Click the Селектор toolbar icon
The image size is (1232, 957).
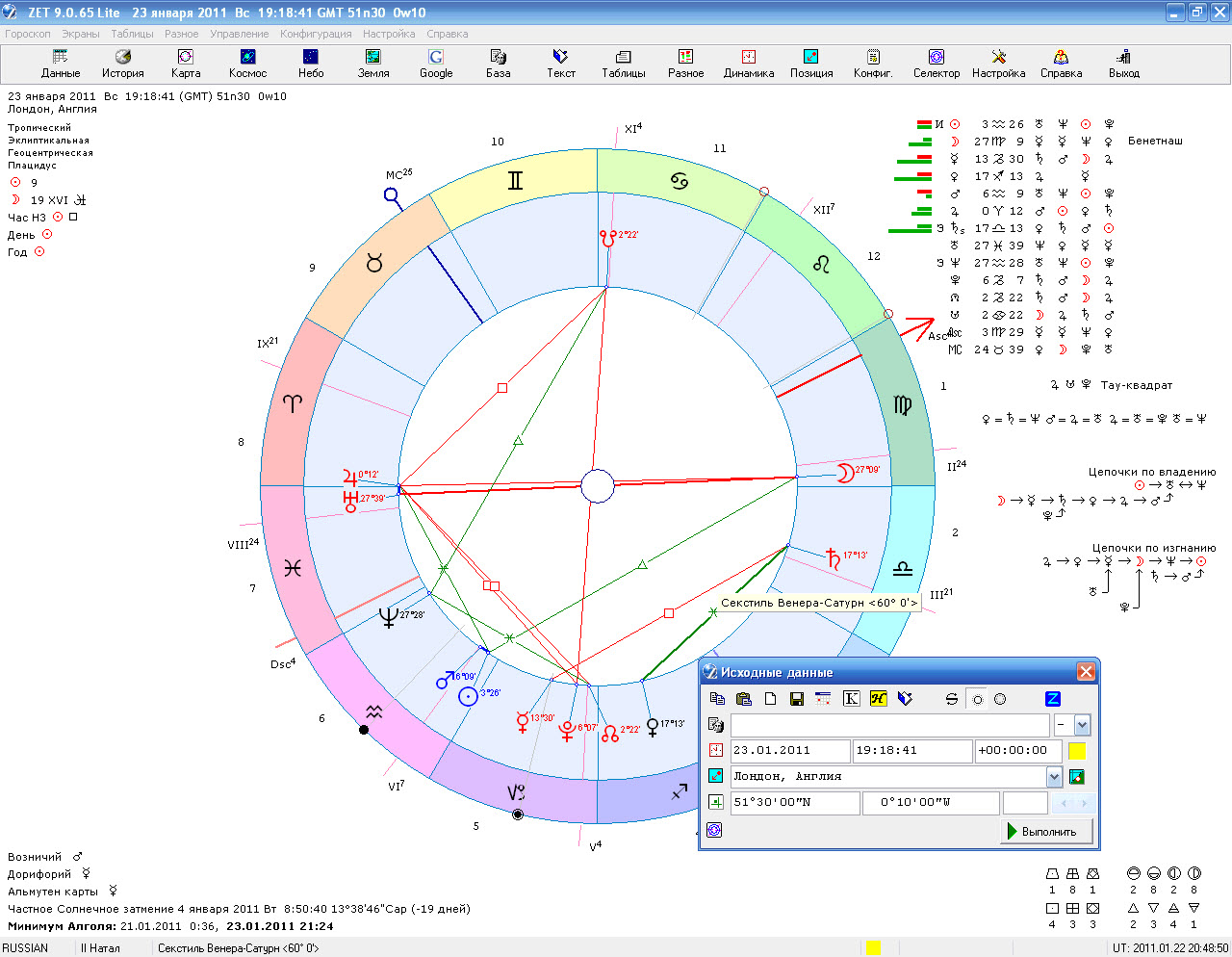[x=936, y=64]
